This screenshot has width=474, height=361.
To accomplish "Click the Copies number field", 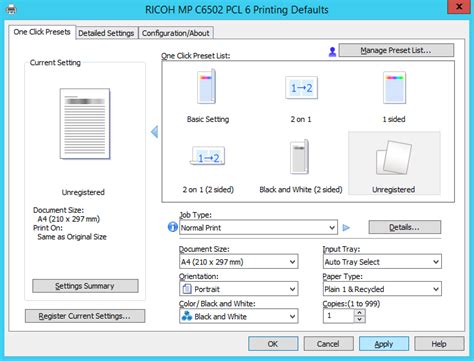I will pos(338,316).
